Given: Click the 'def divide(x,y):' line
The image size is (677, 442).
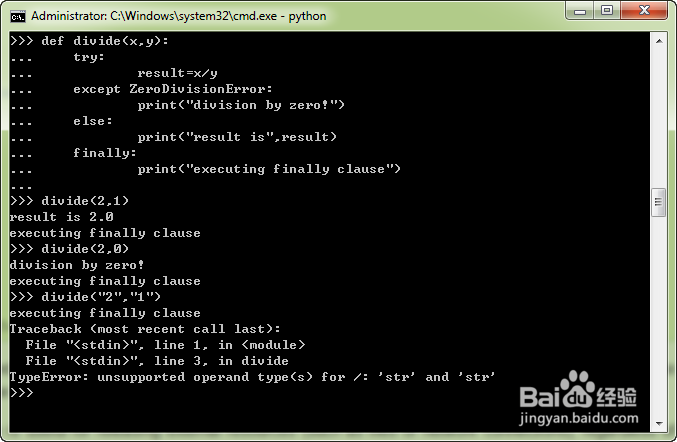Looking at the screenshot, I should 89,41.
